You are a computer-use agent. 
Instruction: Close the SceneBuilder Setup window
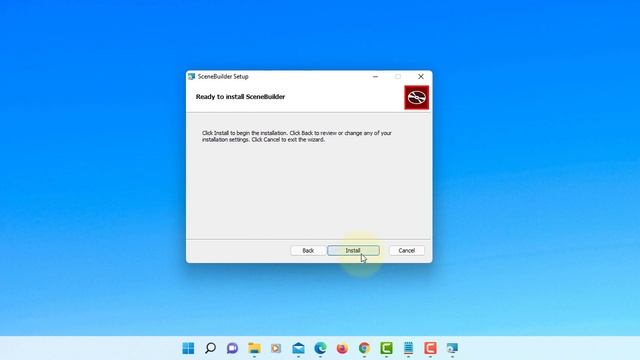pyautogui.click(x=421, y=76)
